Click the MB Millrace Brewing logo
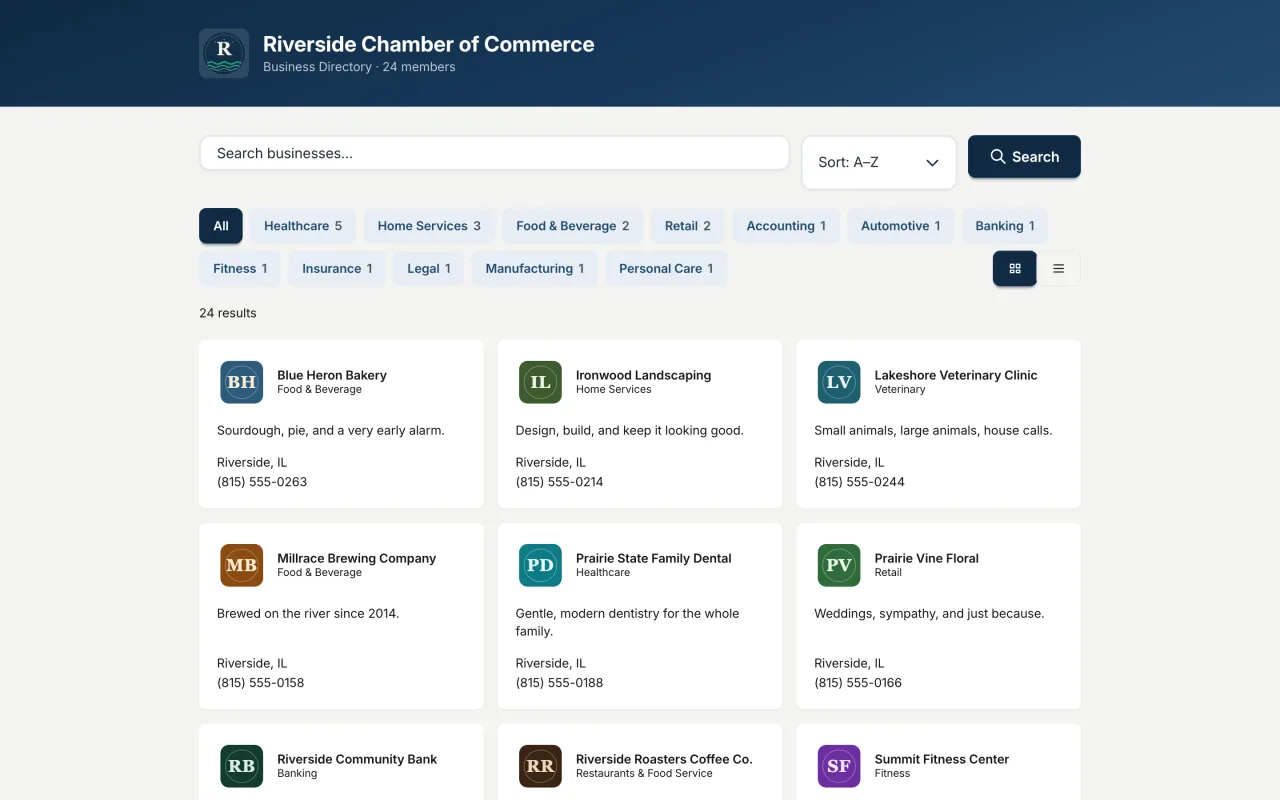This screenshot has width=1280, height=800. click(x=241, y=565)
